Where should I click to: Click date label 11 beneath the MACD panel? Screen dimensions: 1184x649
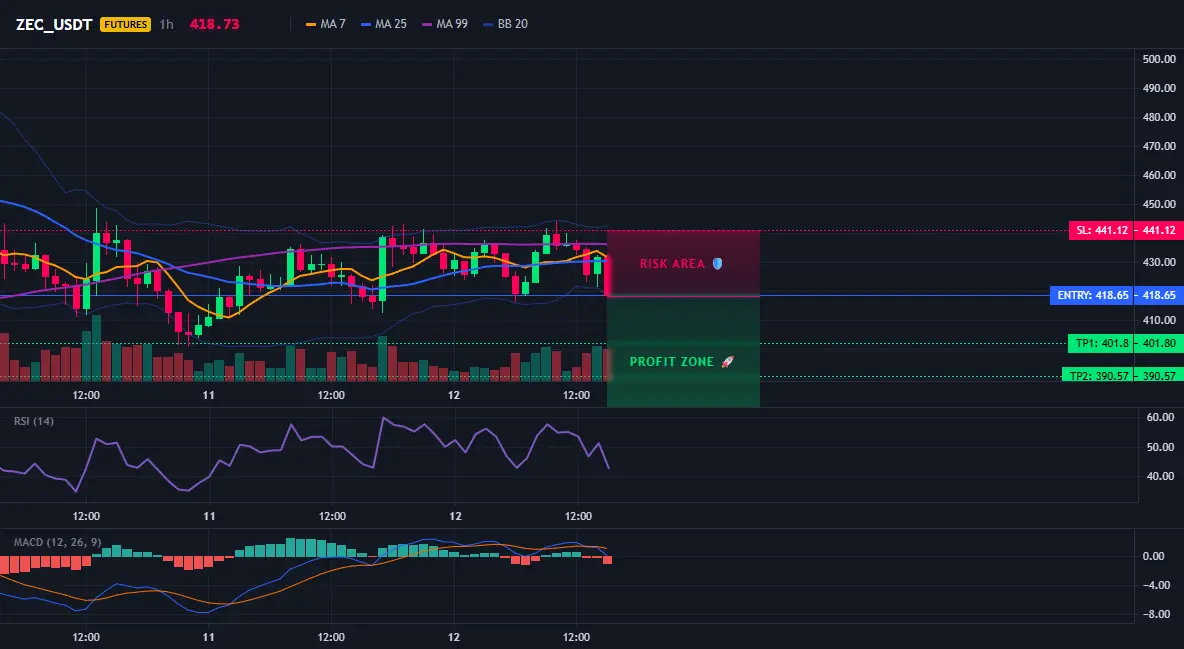click(208, 637)
